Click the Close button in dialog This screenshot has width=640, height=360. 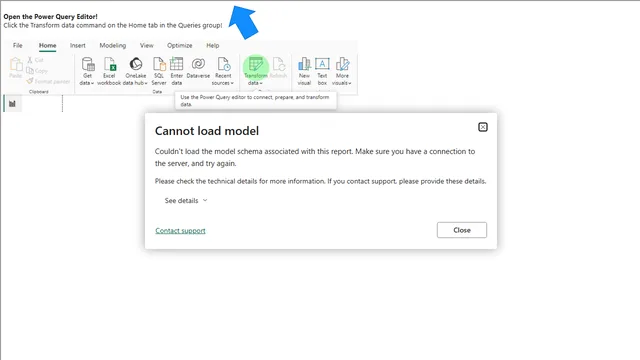pyautogui.click(x=462, y=230)
